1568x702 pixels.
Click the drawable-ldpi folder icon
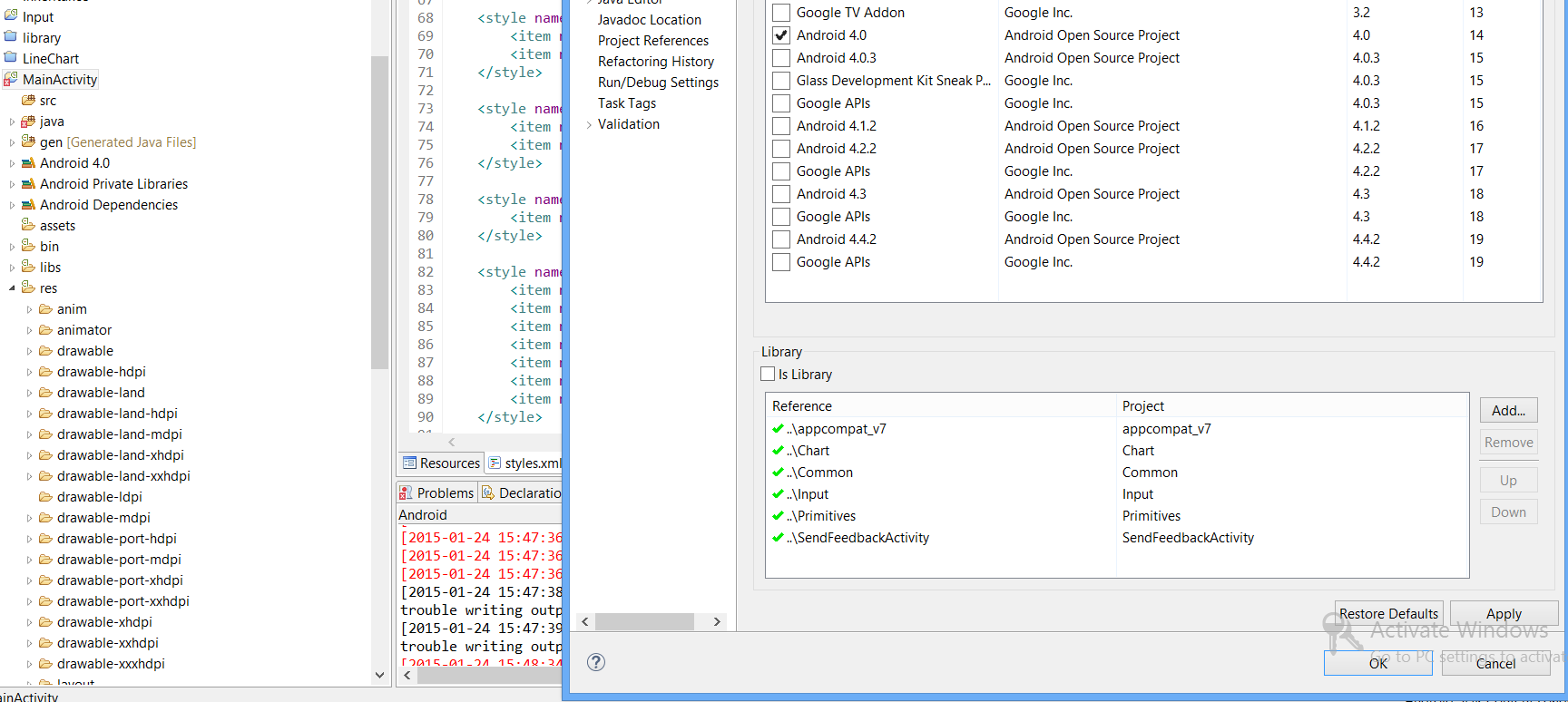[45, 496]
